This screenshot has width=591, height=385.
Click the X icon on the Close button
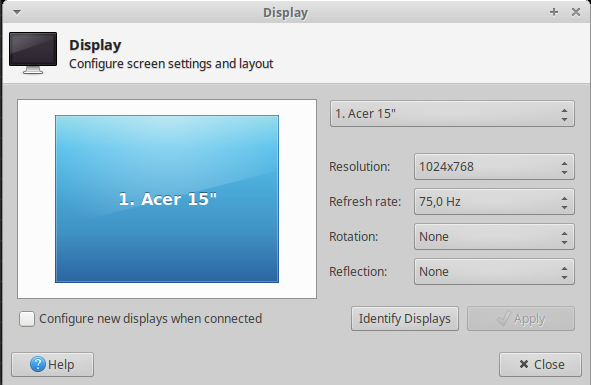point(524,364)
